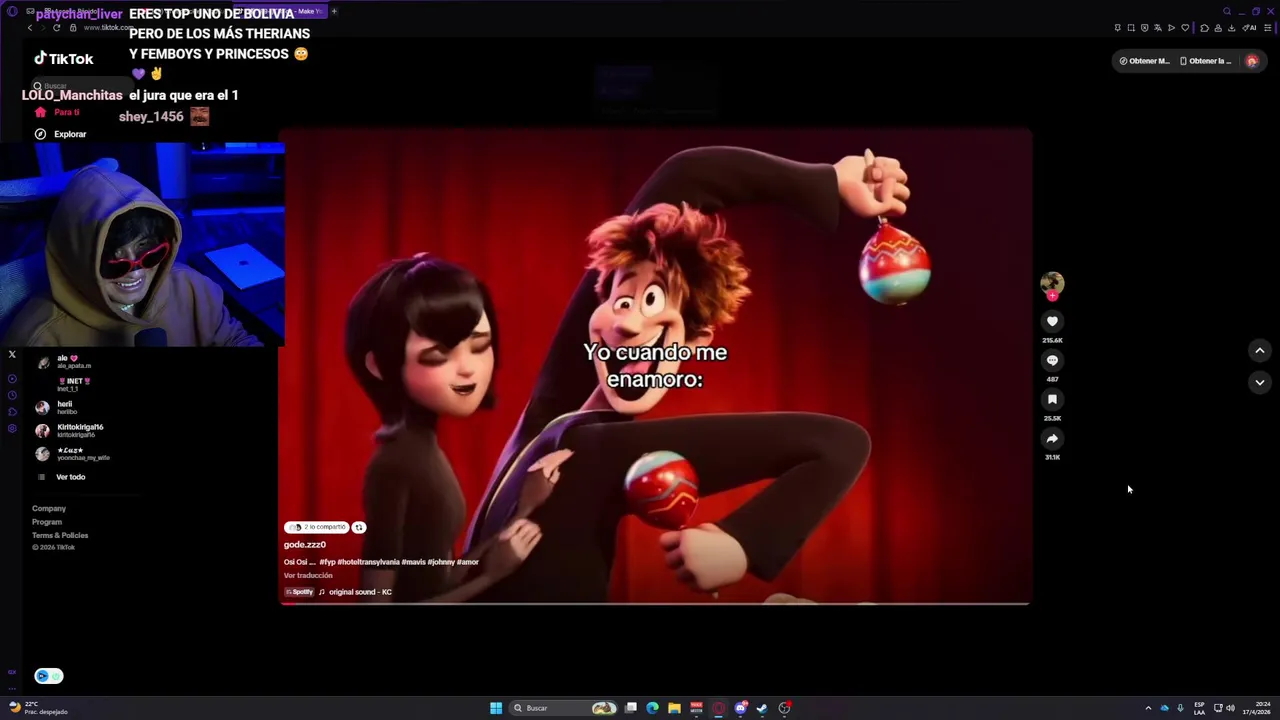Click the Windows taskbar Buscar search box
Image resolution: width=1280 pixels, height=720 pixels.
pos(563,708)
